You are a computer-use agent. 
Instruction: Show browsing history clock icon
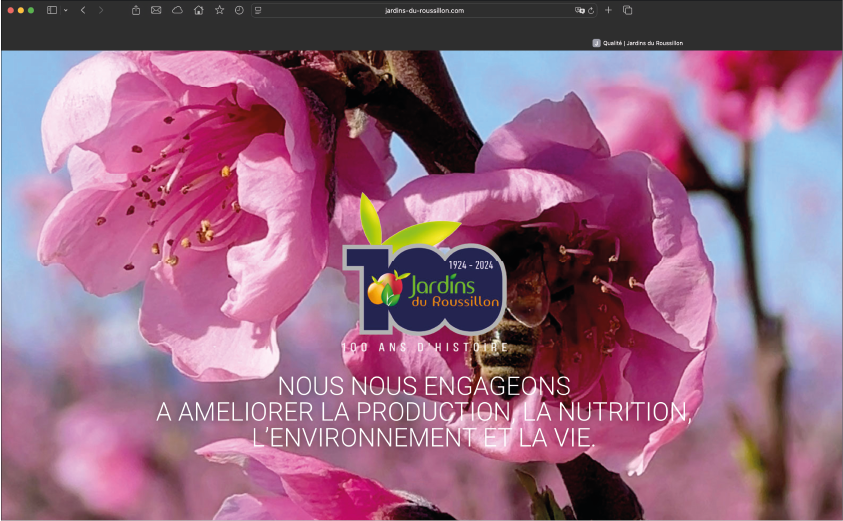coord(239,10)
